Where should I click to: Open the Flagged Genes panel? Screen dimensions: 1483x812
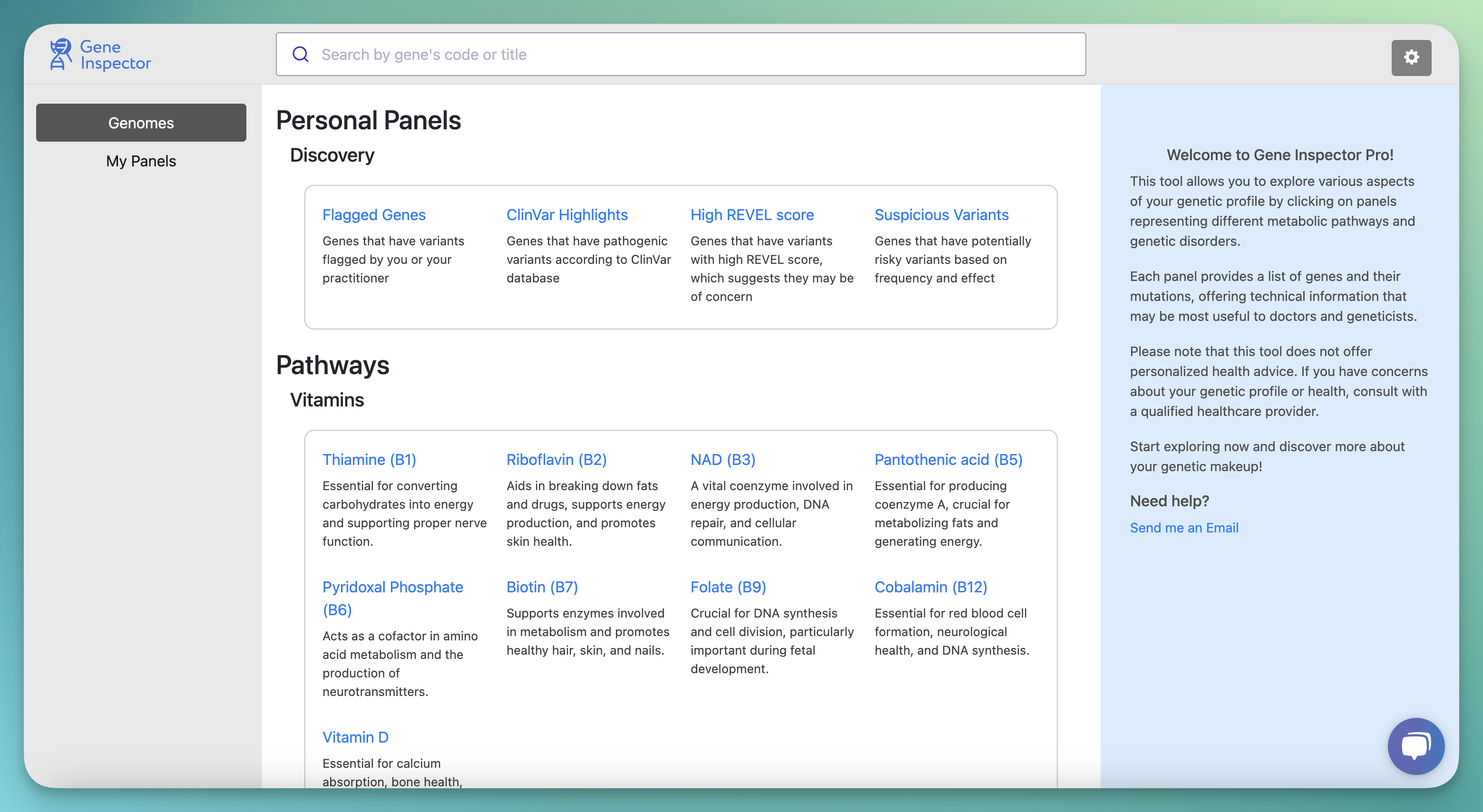[x=374, y=215]
